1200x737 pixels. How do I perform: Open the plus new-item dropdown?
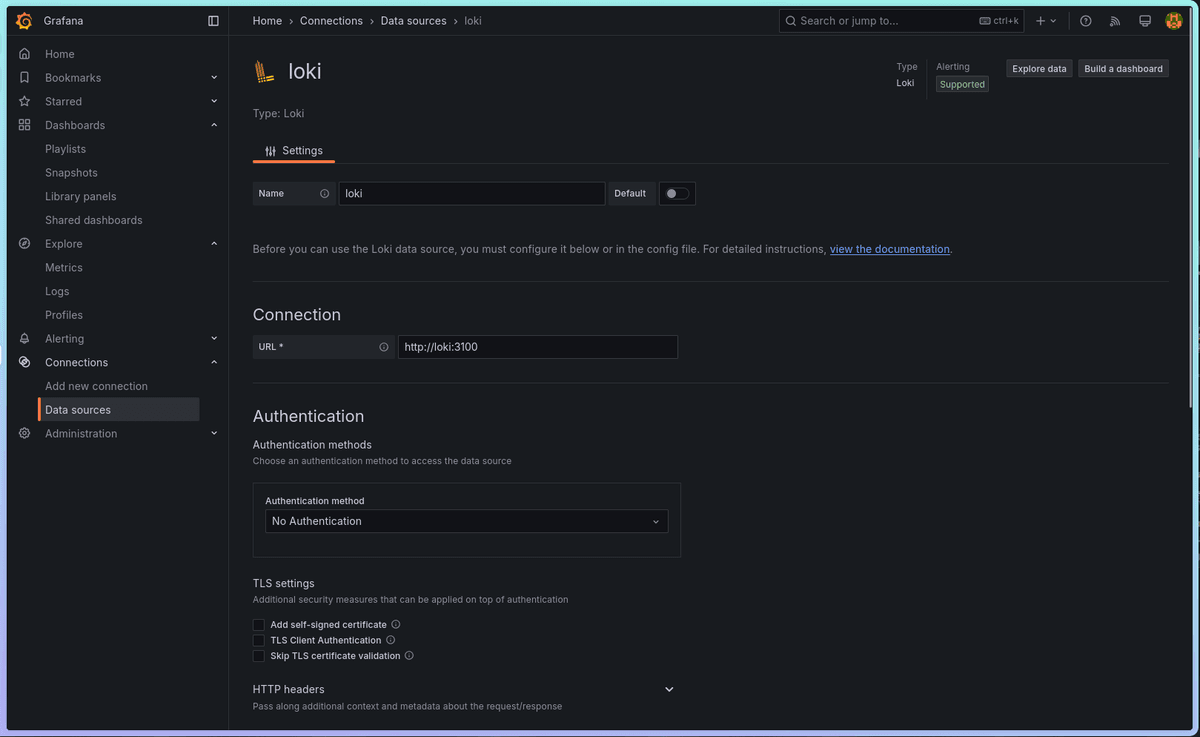[x=1046, y=20]
